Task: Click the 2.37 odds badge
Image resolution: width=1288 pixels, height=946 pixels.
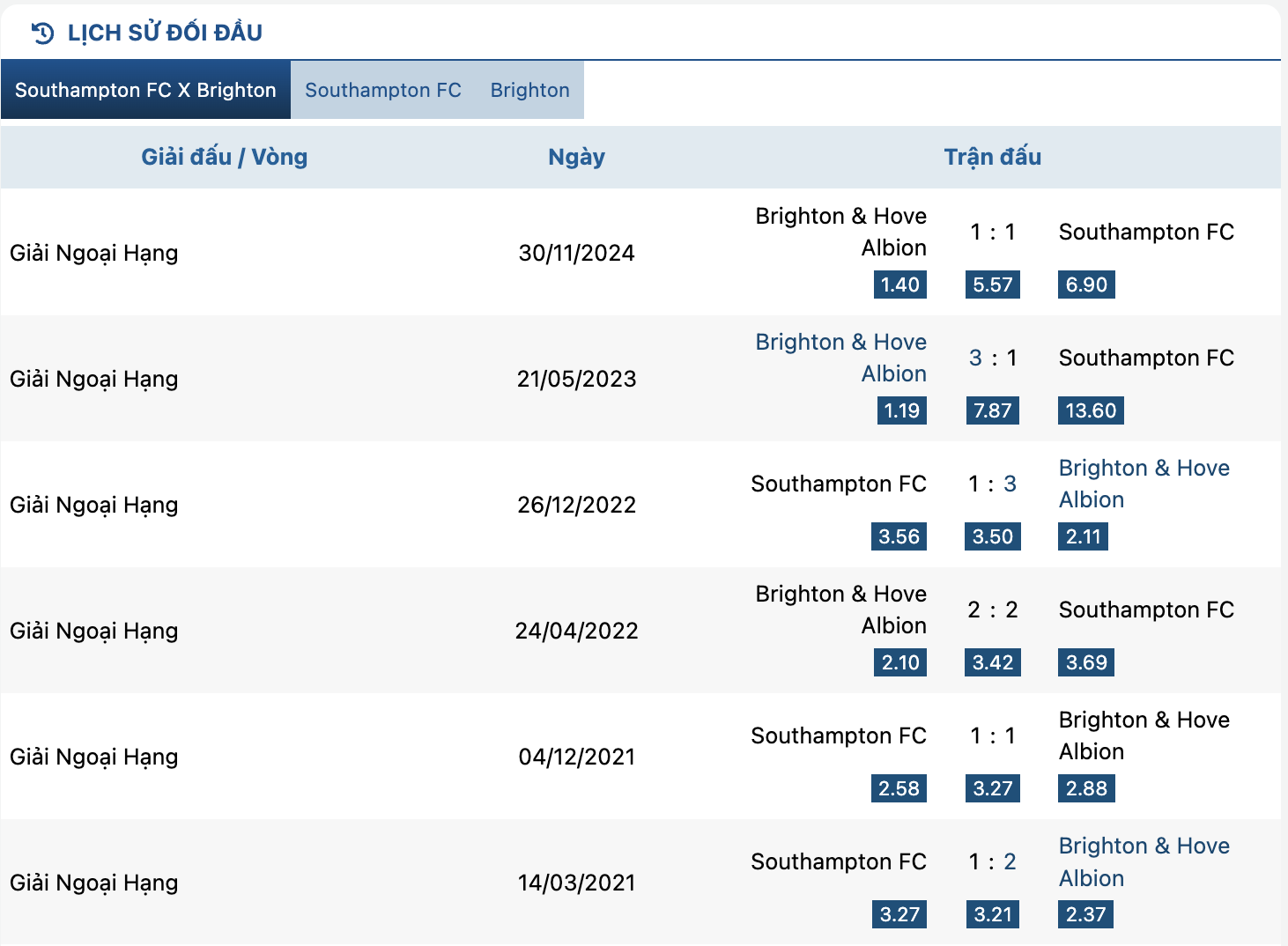Action: tap(1085, 914)
